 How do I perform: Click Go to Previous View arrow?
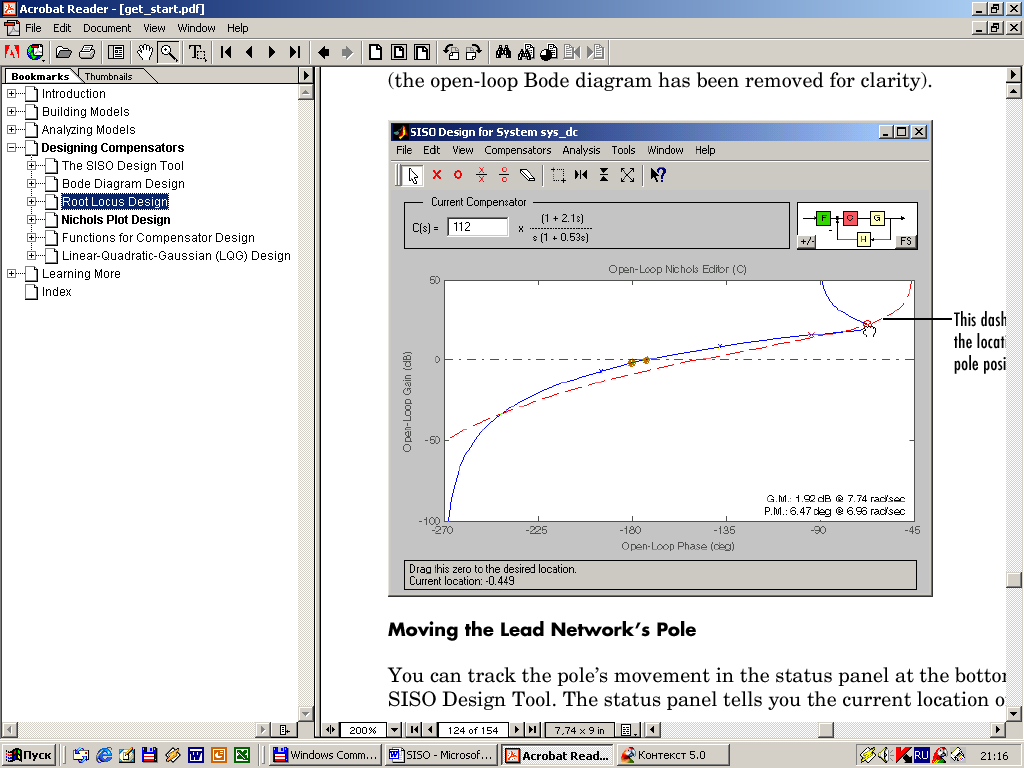point(324,52)
